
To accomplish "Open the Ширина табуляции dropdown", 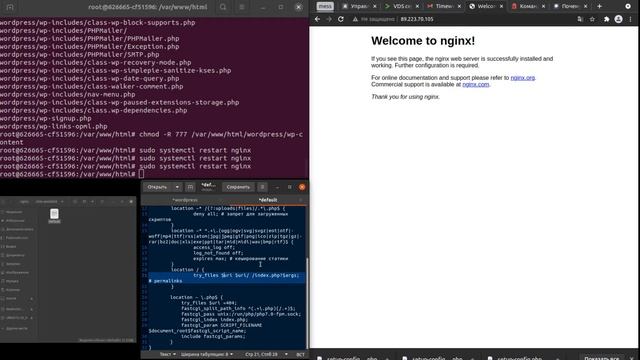I will [207, 354].
